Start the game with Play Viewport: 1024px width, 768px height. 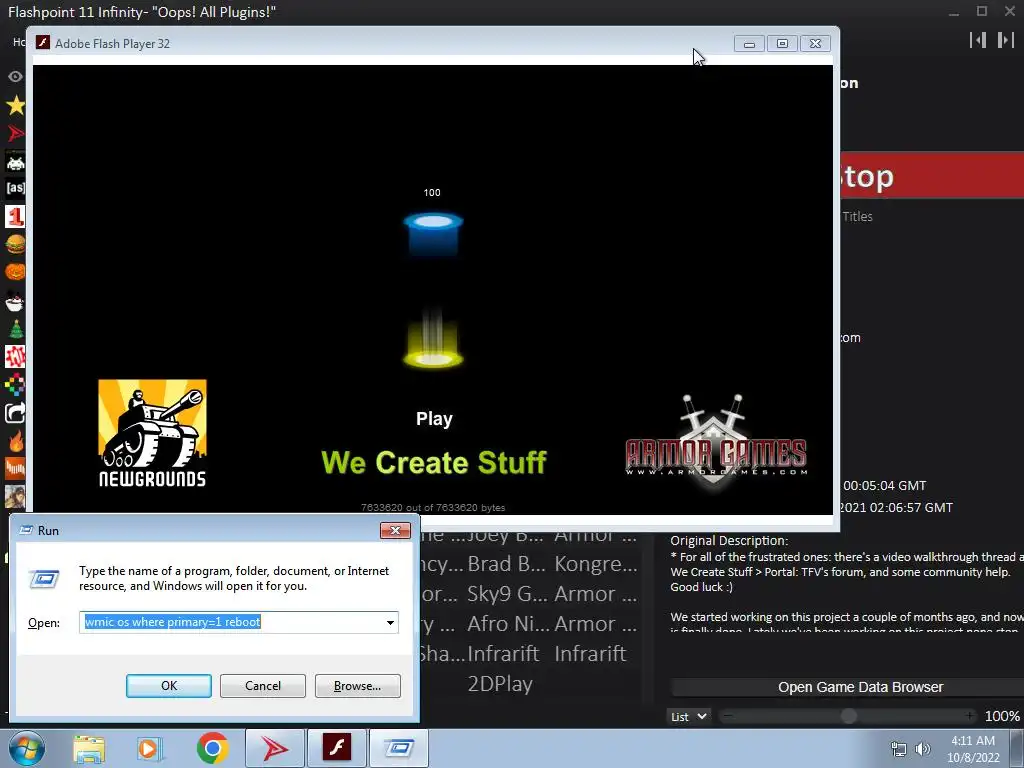[x=434, y=419]
